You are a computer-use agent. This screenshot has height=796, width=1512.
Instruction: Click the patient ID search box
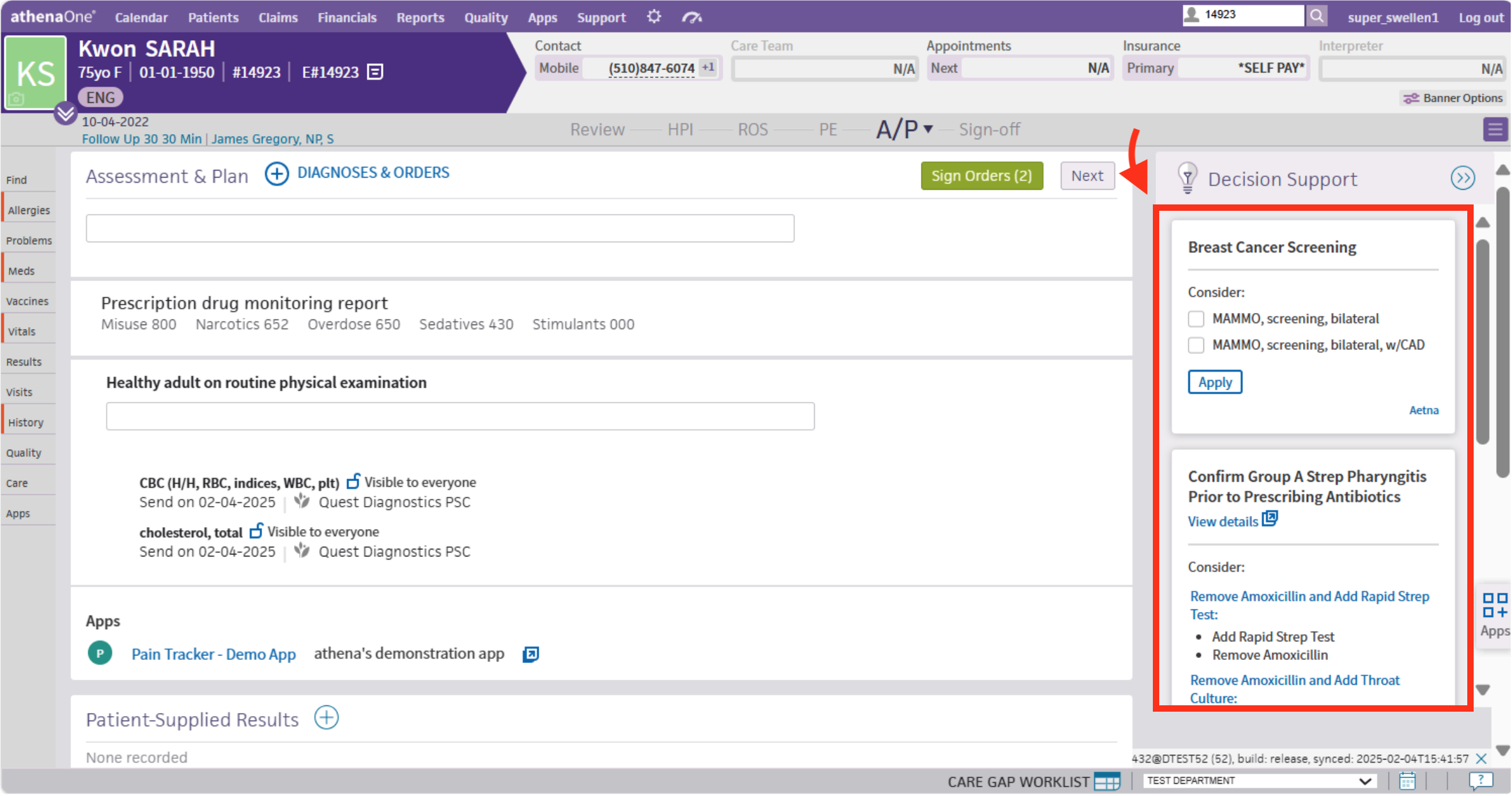coord(1243,15)
